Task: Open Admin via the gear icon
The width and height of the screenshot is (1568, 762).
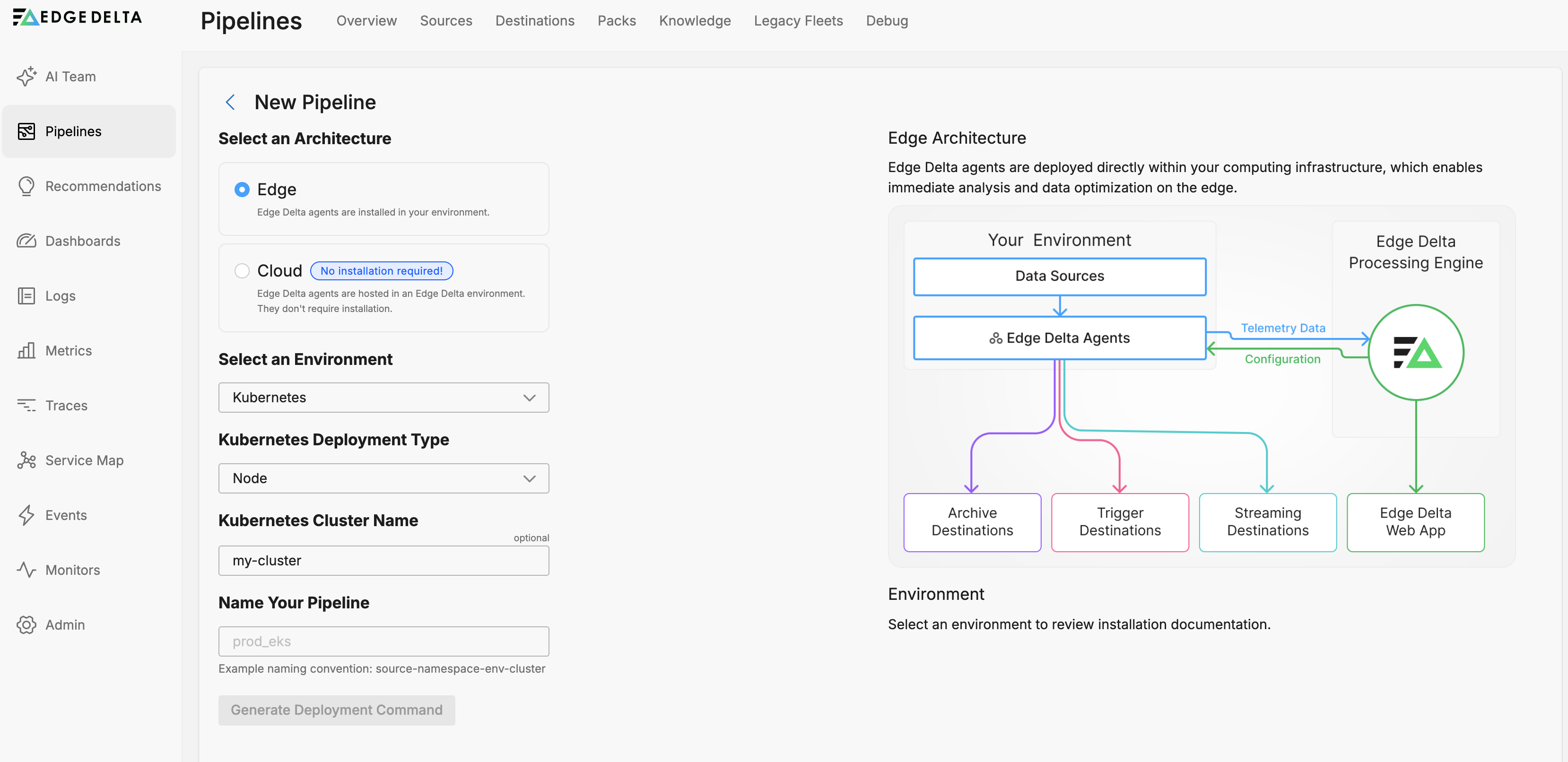Action: 26,624
